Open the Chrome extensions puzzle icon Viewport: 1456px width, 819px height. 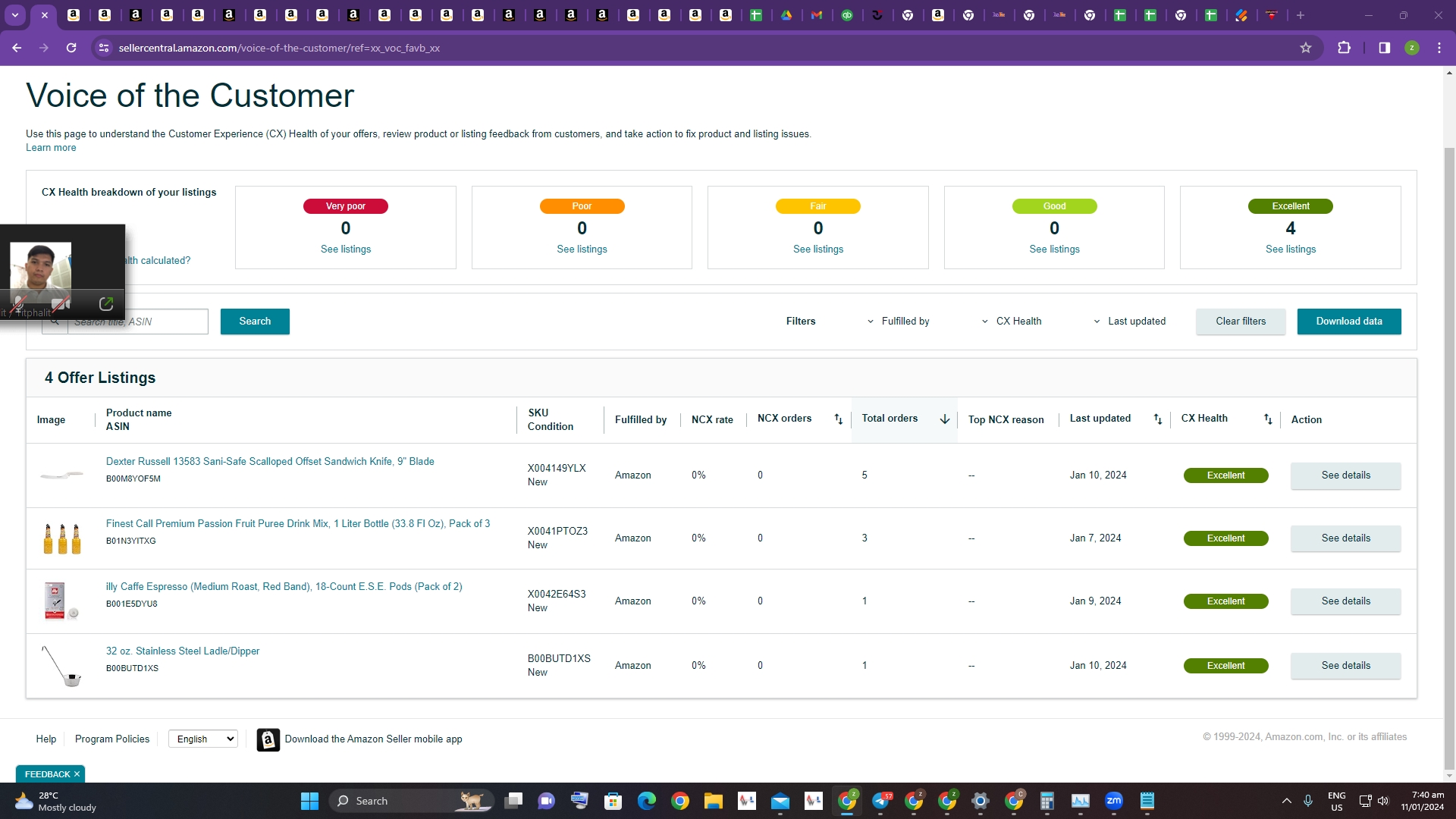(x=1345, y=48)
